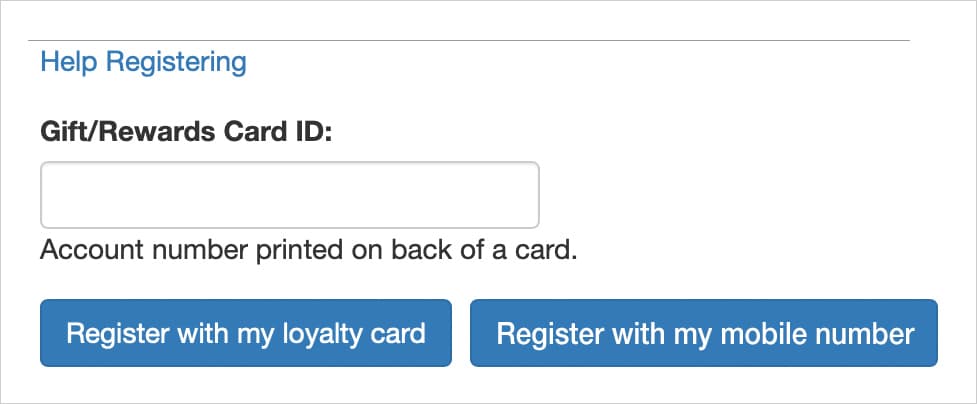Submit registration using mobile number option
Viewport: 977px width, 404px height.
(x=704, y=333)
